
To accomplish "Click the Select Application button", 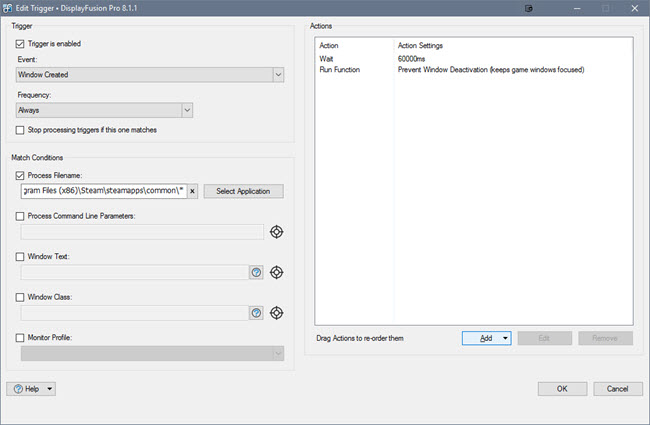I will (243, 191).
